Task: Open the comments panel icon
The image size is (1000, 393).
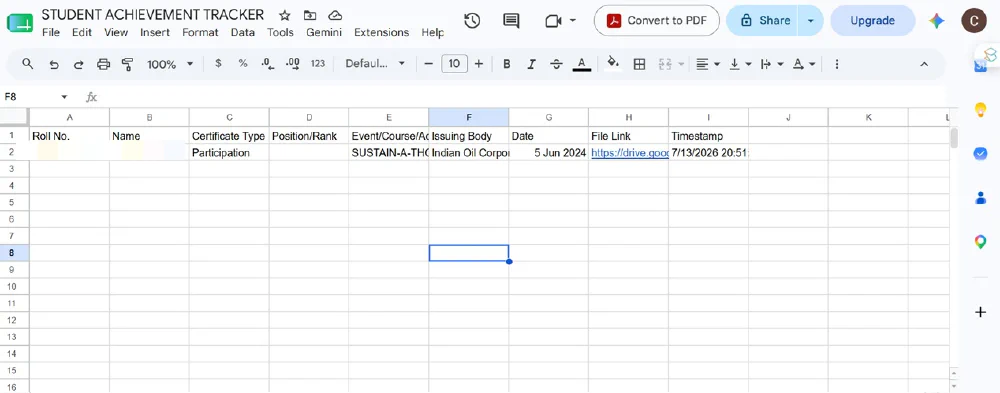Action: point(511,20)
